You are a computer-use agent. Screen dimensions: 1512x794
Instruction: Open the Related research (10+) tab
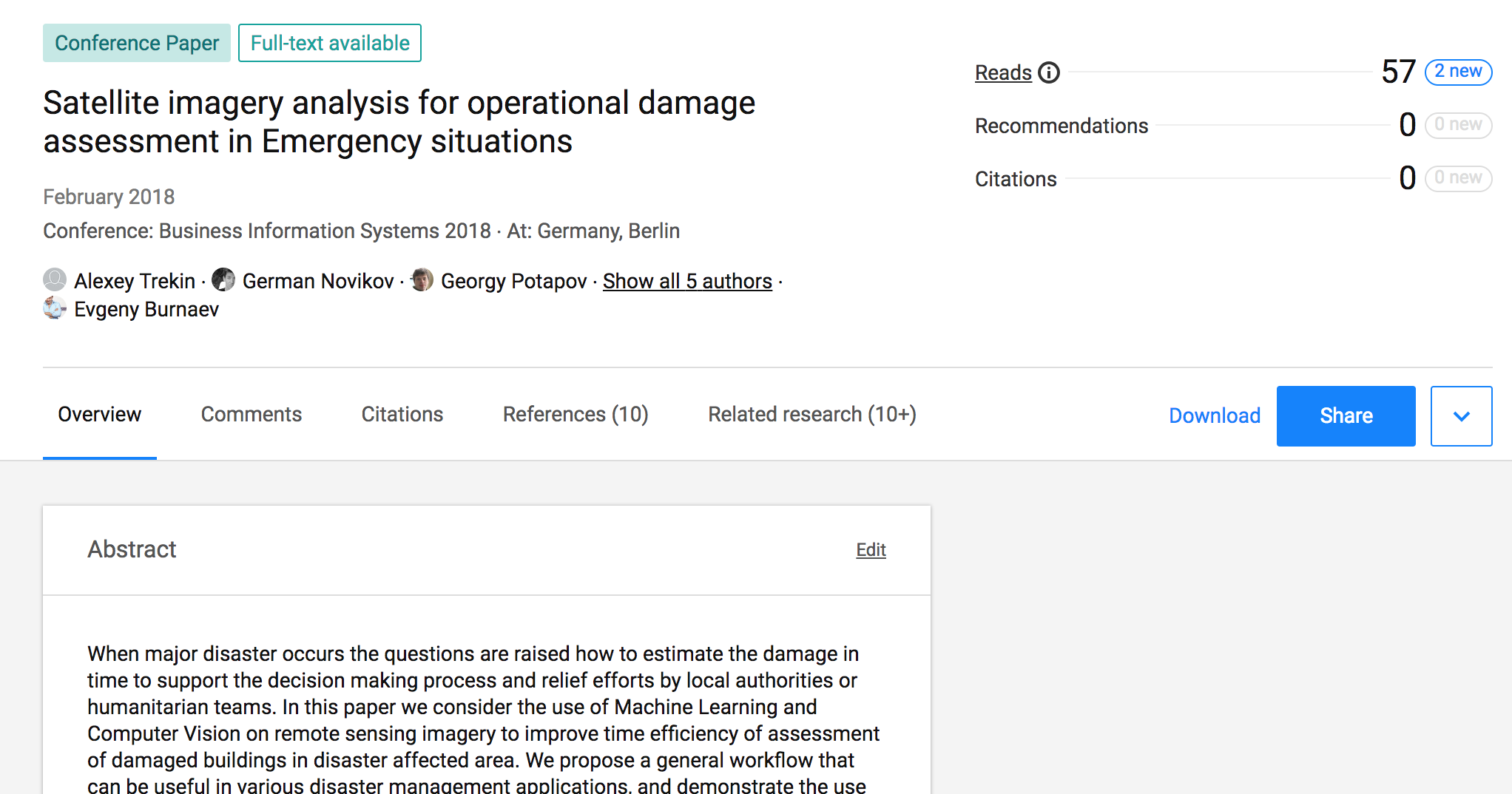point(811,415)
